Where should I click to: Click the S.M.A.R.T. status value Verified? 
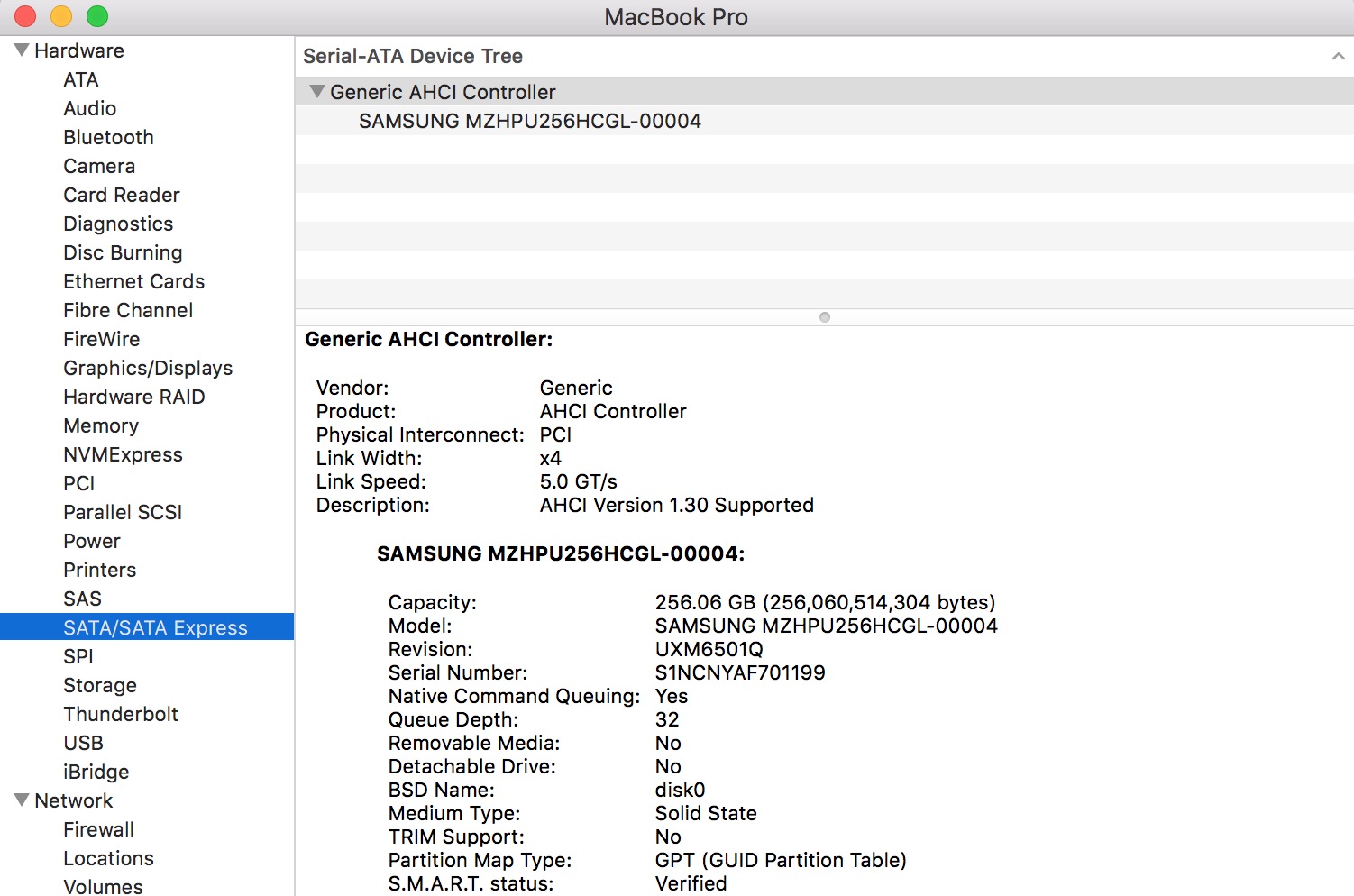(691, 883)
